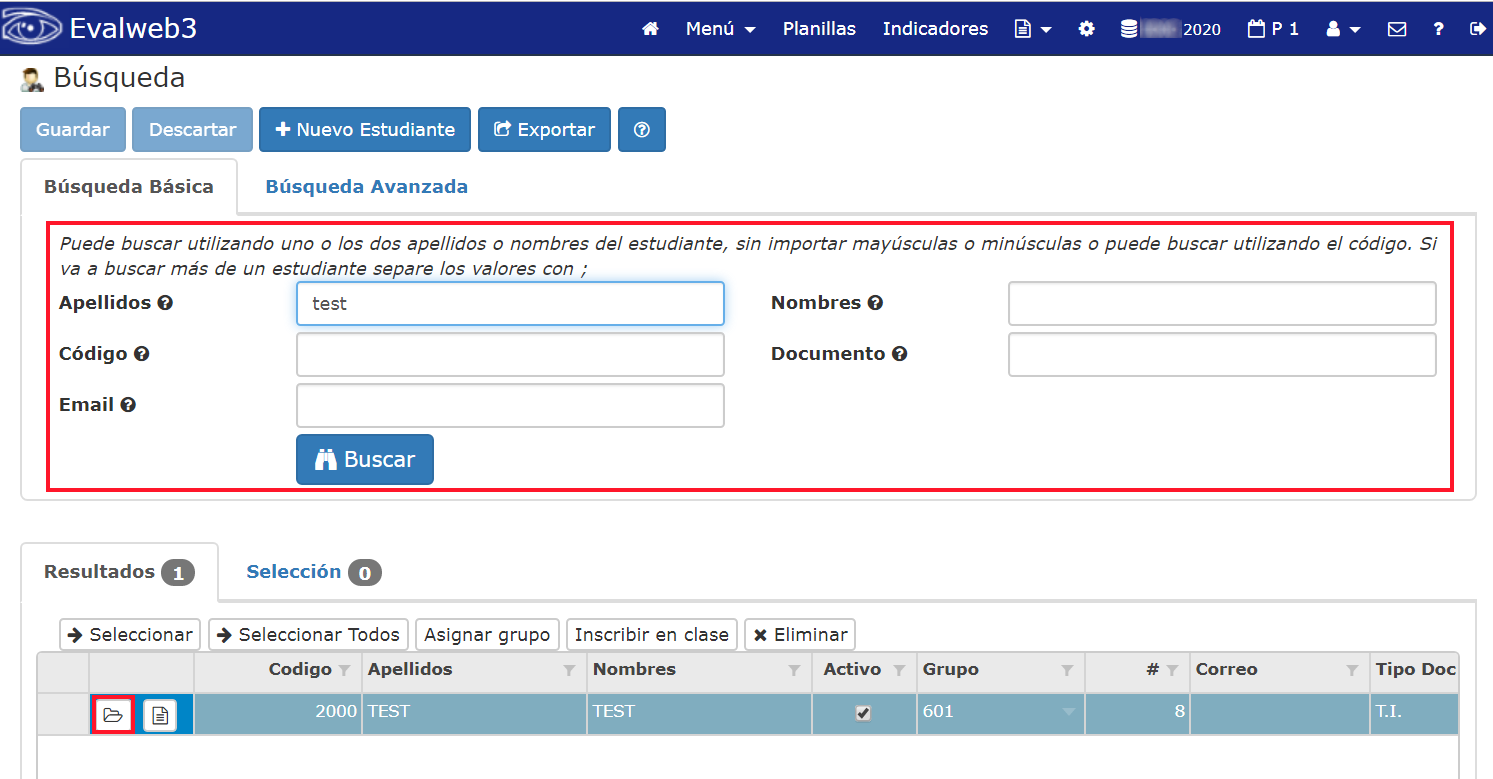This screenshot has width=1493, height=779.
Task: Toggle the Activo checkbox for student TEST
Action: pos(864,713)
